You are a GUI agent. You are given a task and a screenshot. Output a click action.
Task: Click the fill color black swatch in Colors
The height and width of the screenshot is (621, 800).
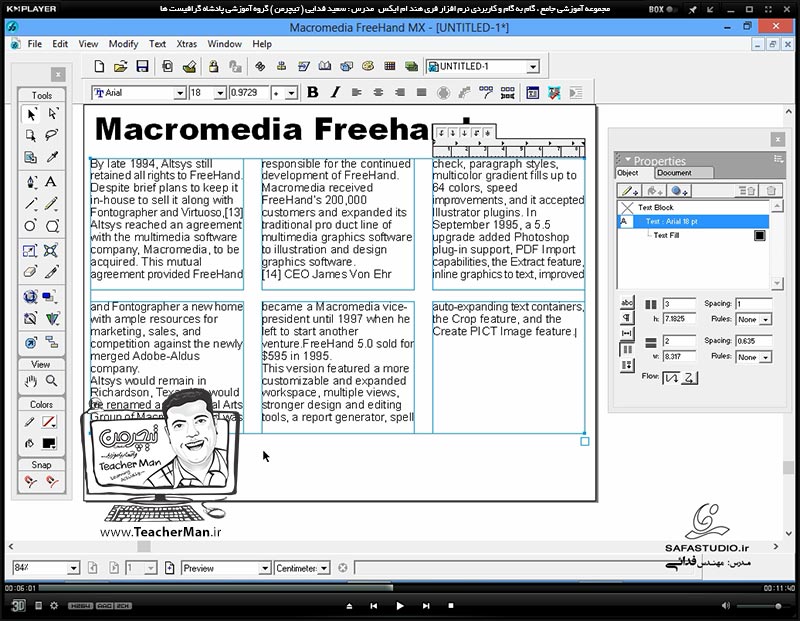49,443
